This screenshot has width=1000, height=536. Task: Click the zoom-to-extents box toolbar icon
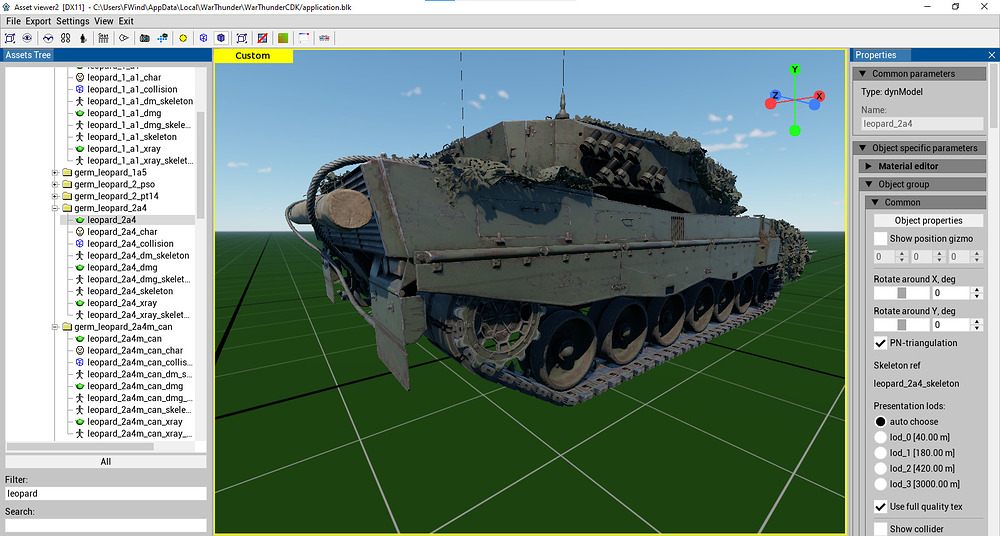10,38
